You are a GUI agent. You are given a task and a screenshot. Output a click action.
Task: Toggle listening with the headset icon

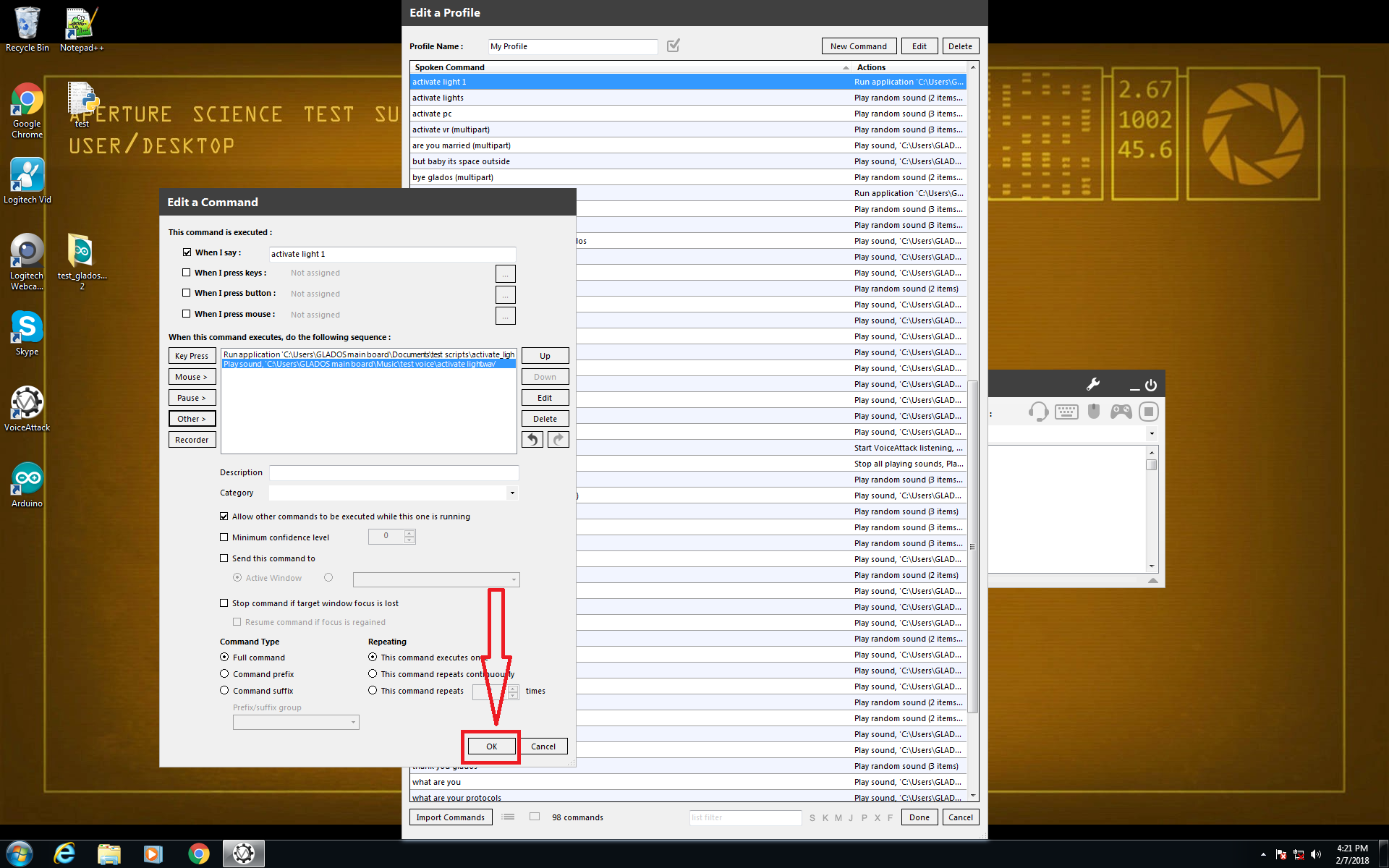coord(1038,412)
